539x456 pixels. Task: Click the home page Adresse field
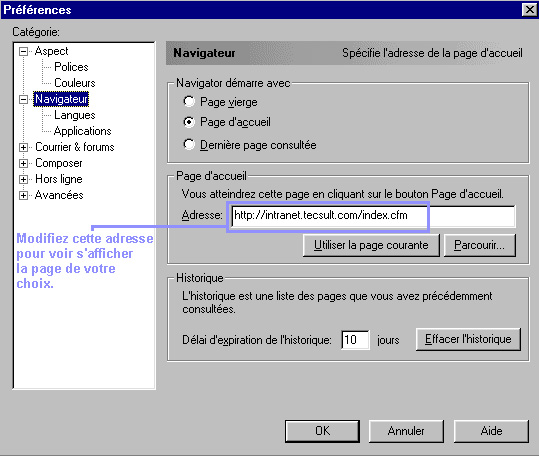tap(373, 216)
